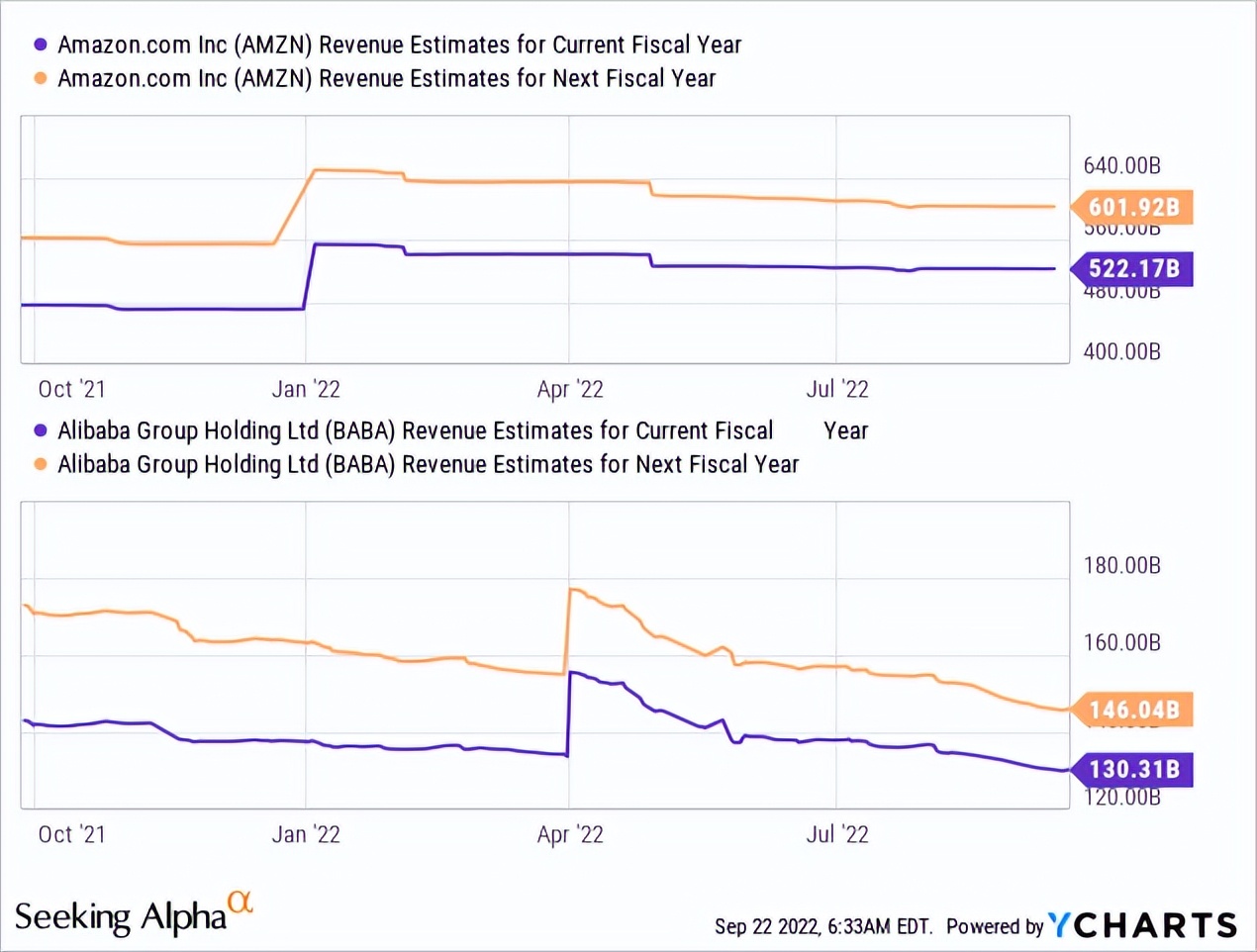This screenshot has width=1257, height=952.
Task: Click the purple BABA current fiscal legend dot
Action: pyautogui.click(x=41, y=430)
